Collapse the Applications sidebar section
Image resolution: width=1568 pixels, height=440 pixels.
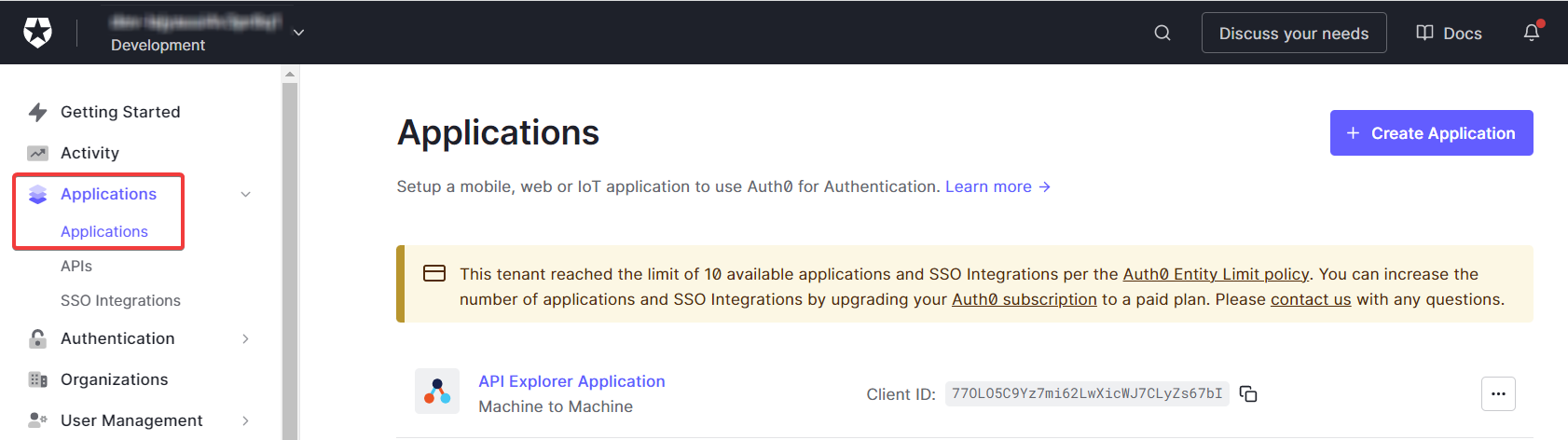pyautogui.click(x=245, y=194)
